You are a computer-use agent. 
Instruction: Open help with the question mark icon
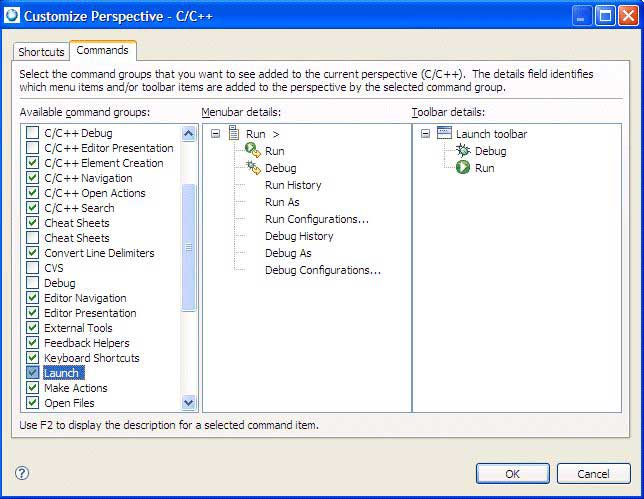click(x=22, y=473)
